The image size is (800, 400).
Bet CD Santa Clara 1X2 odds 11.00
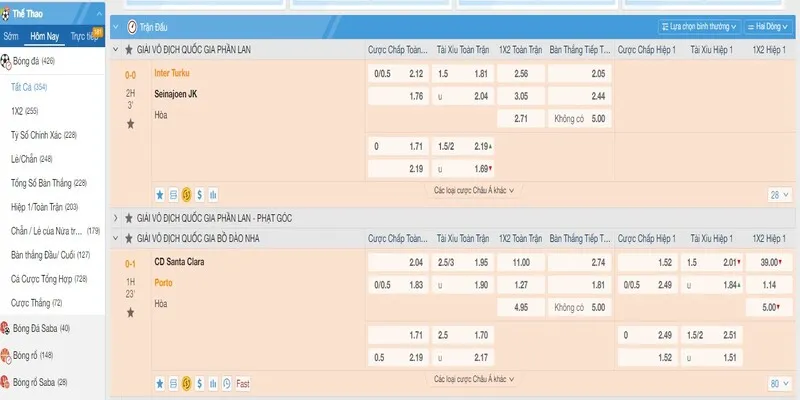[521, 263]
